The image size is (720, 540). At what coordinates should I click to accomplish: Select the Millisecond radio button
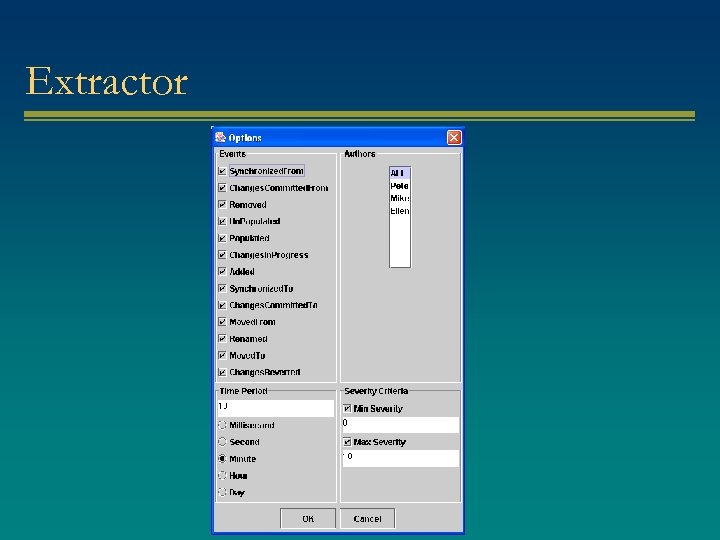click(222, 425)
